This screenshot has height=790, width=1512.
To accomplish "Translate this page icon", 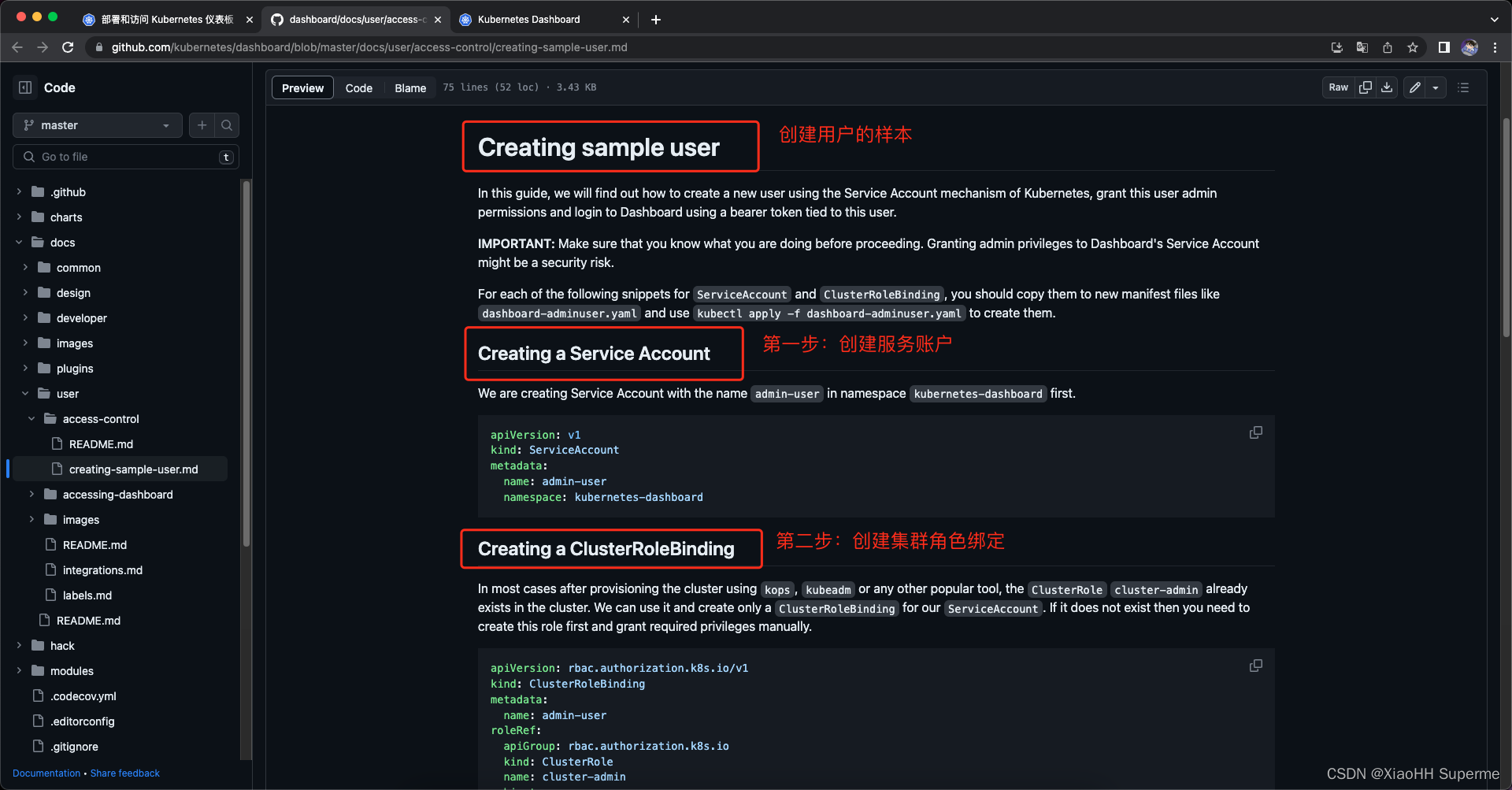I will [x=1362, y=47].
